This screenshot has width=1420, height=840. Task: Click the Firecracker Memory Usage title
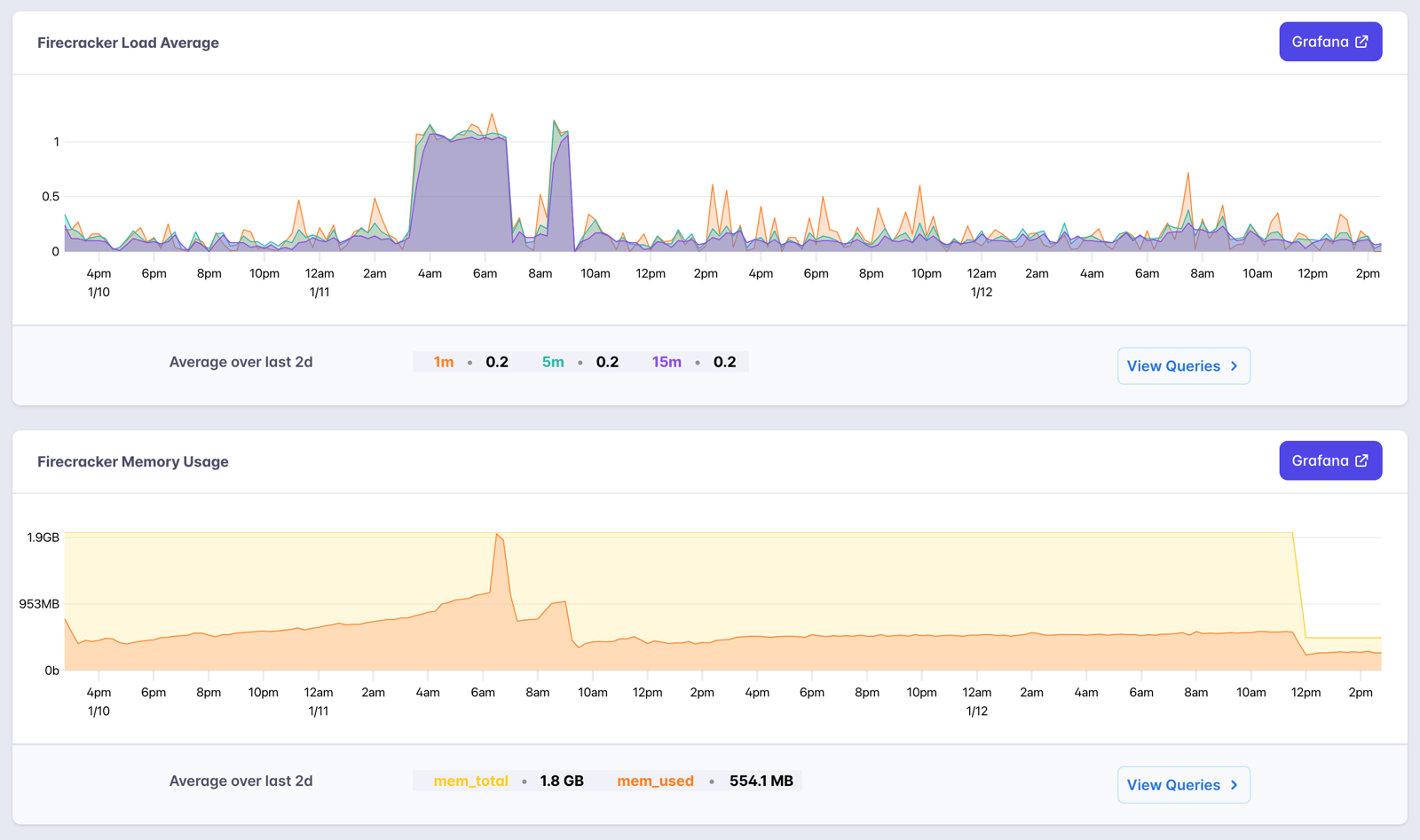133,461
